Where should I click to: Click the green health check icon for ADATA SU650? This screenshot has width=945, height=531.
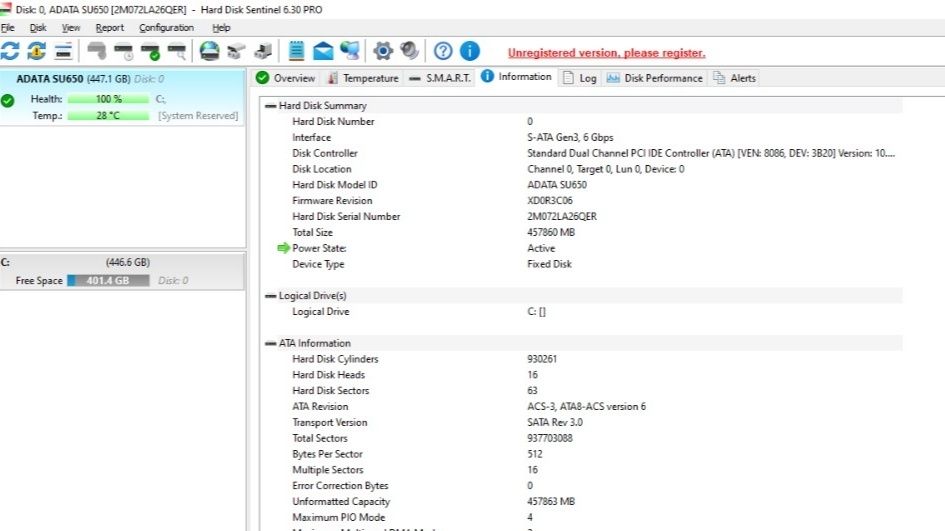(7, 101)
